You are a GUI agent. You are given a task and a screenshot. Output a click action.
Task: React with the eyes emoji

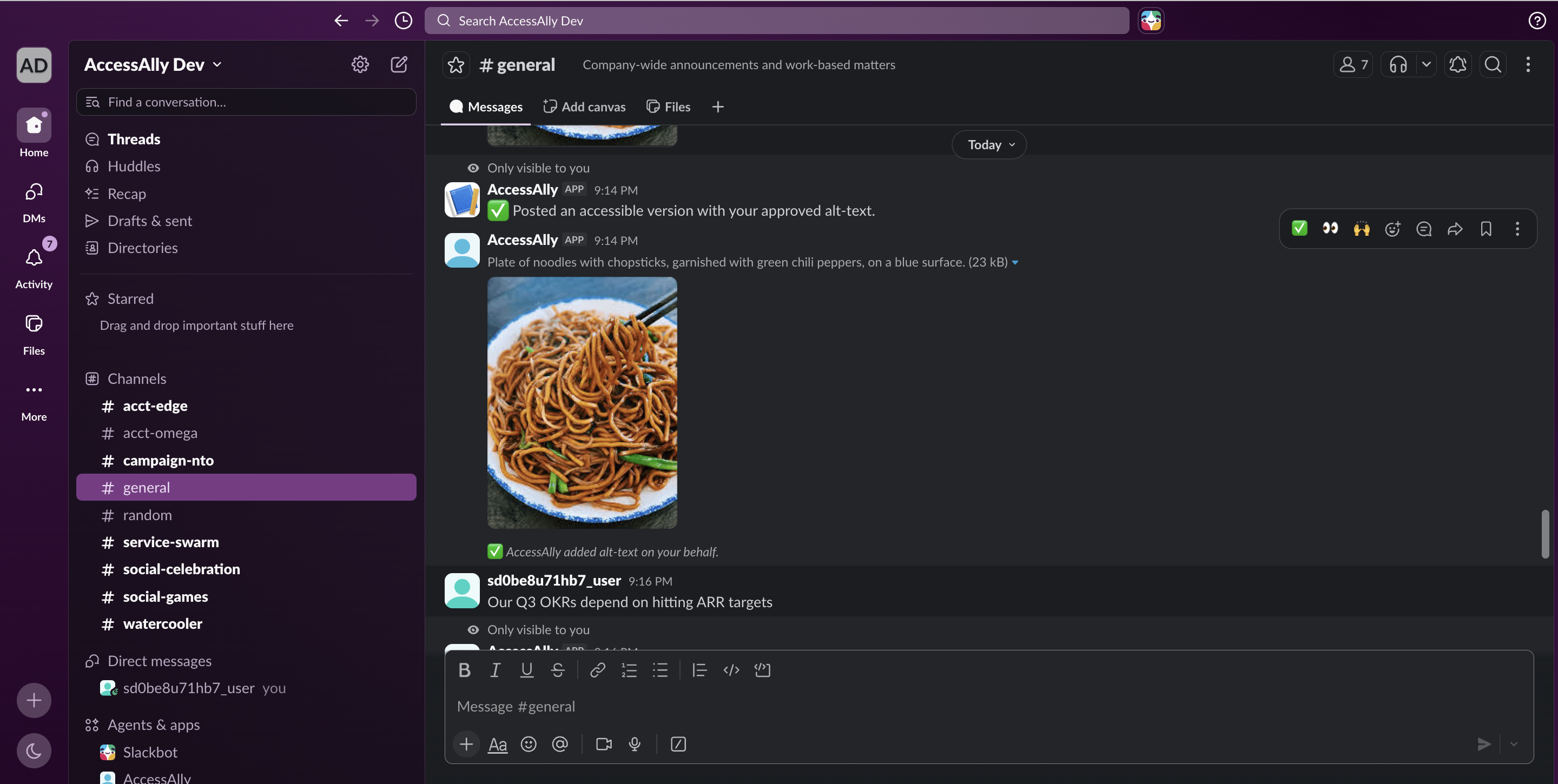point(1330,229)
